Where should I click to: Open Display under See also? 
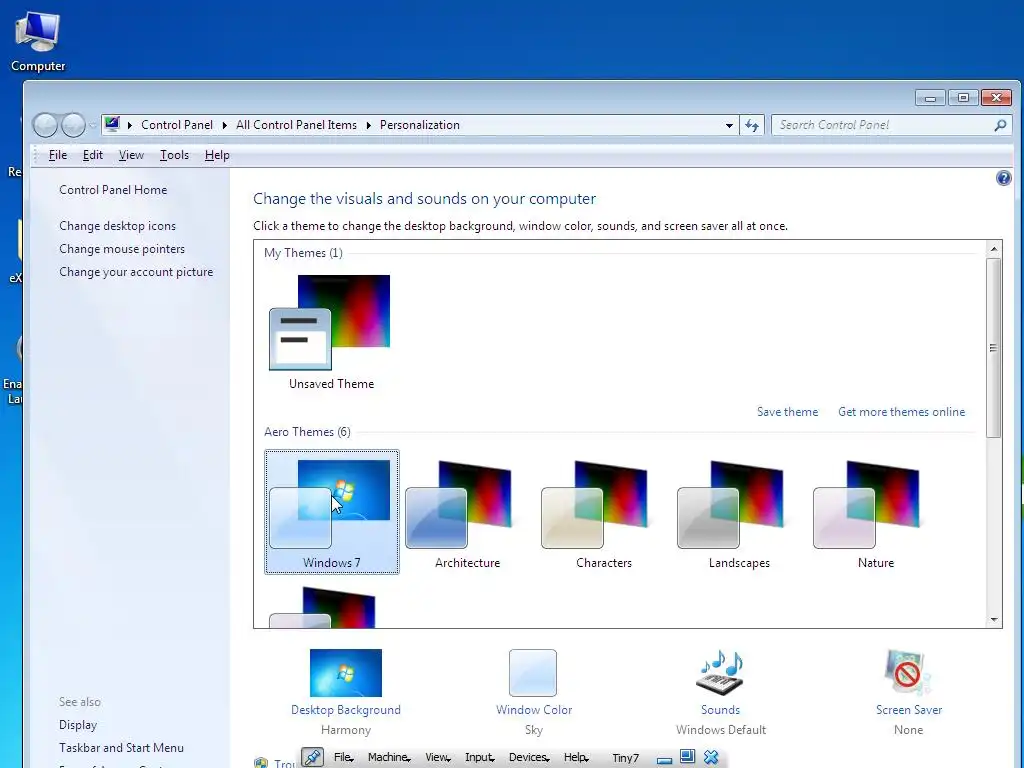[78, 725]
